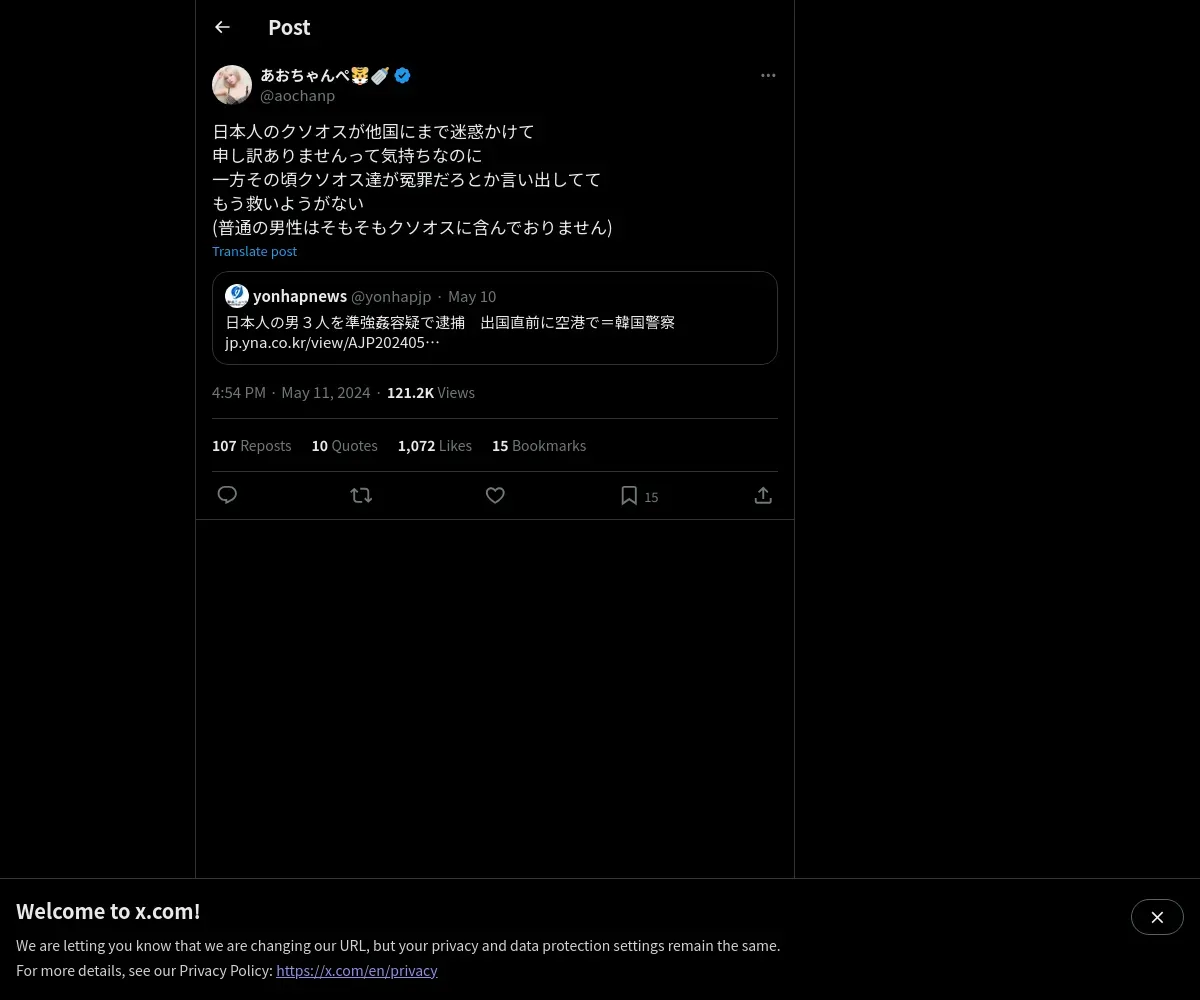This screenshot has width=1200, height=1000.
Task: Open yonhapnews avatar in quoted post
Action: pos(237,296)
